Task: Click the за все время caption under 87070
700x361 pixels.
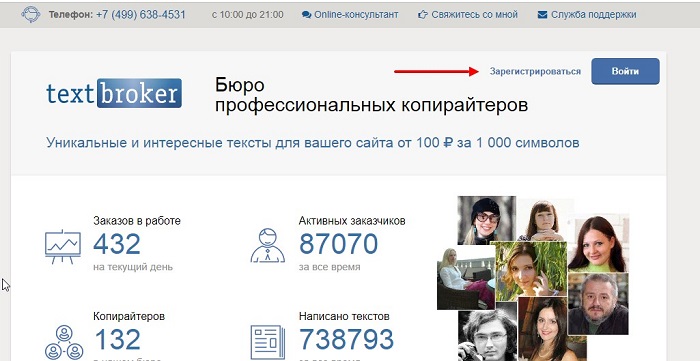Action: (x=329, y=267)
